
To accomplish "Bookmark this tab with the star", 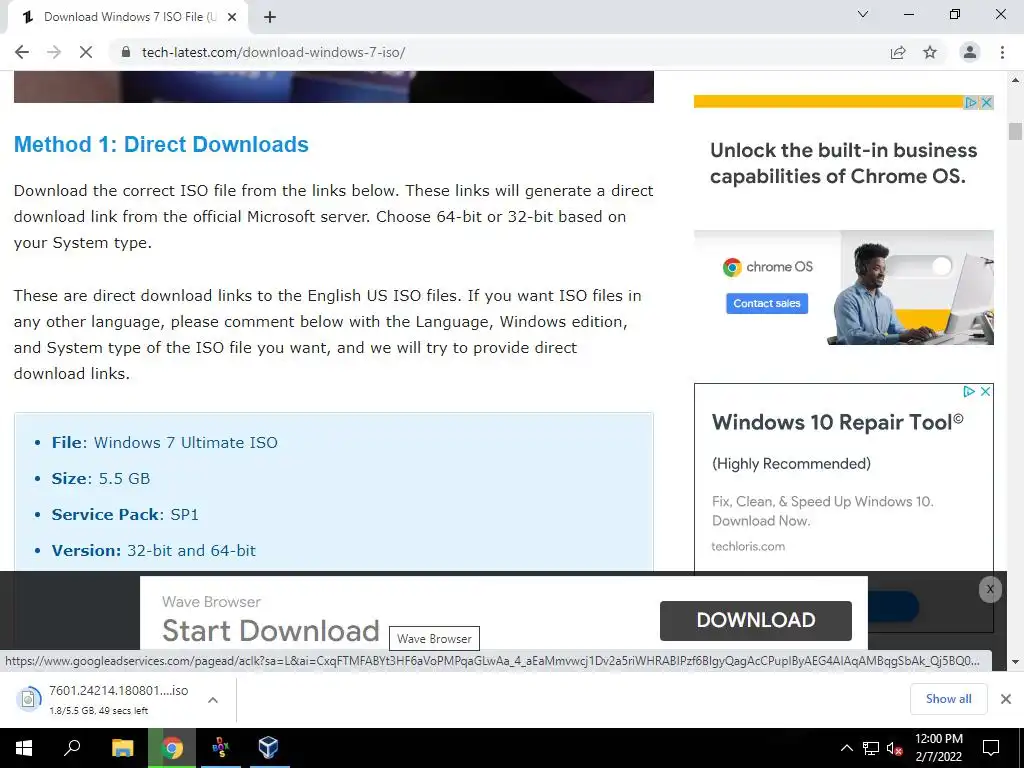I will click(930, 52).
